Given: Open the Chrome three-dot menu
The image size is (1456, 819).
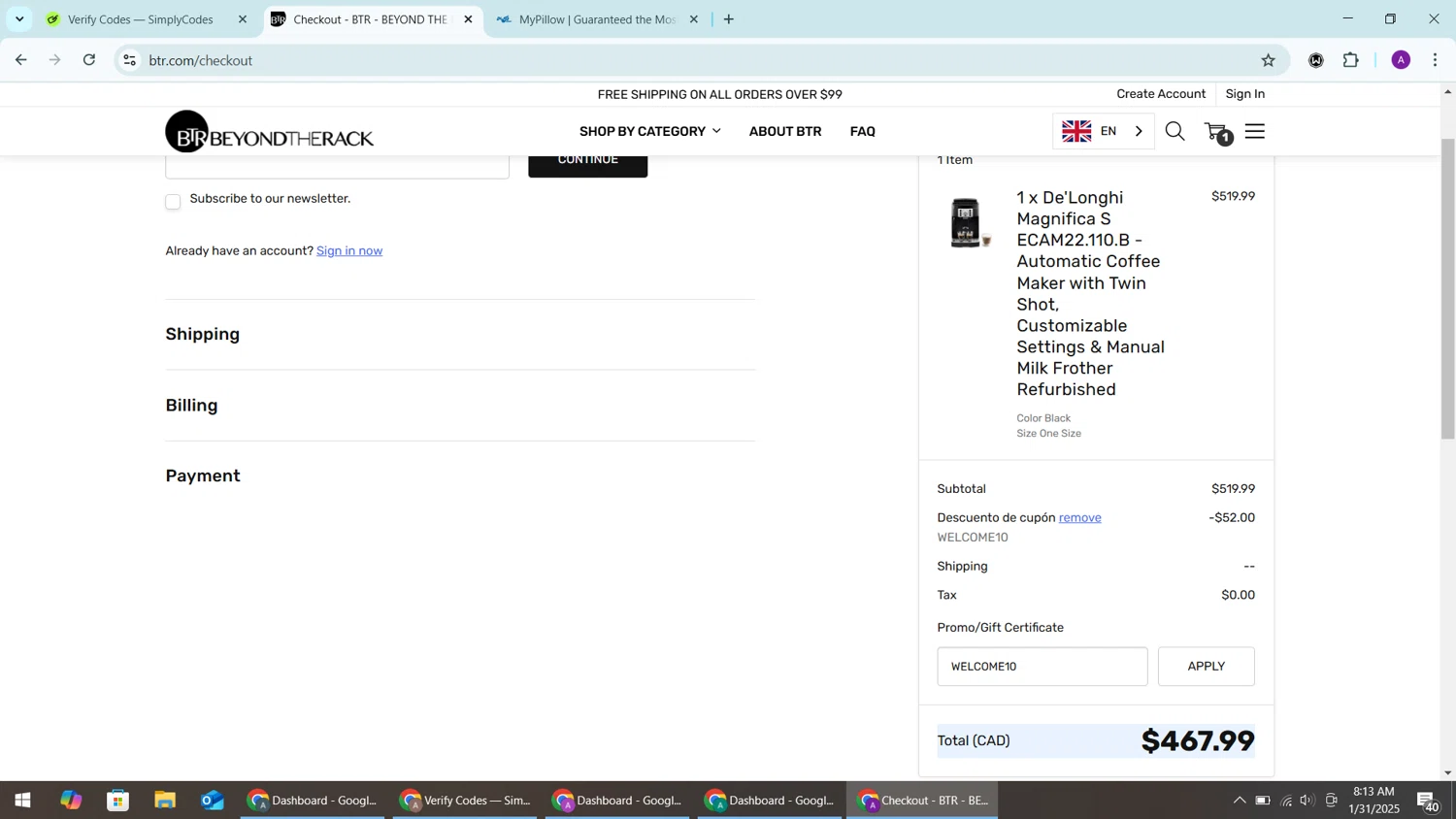Looking at the screenshot, I should [x=1436, y=60].
